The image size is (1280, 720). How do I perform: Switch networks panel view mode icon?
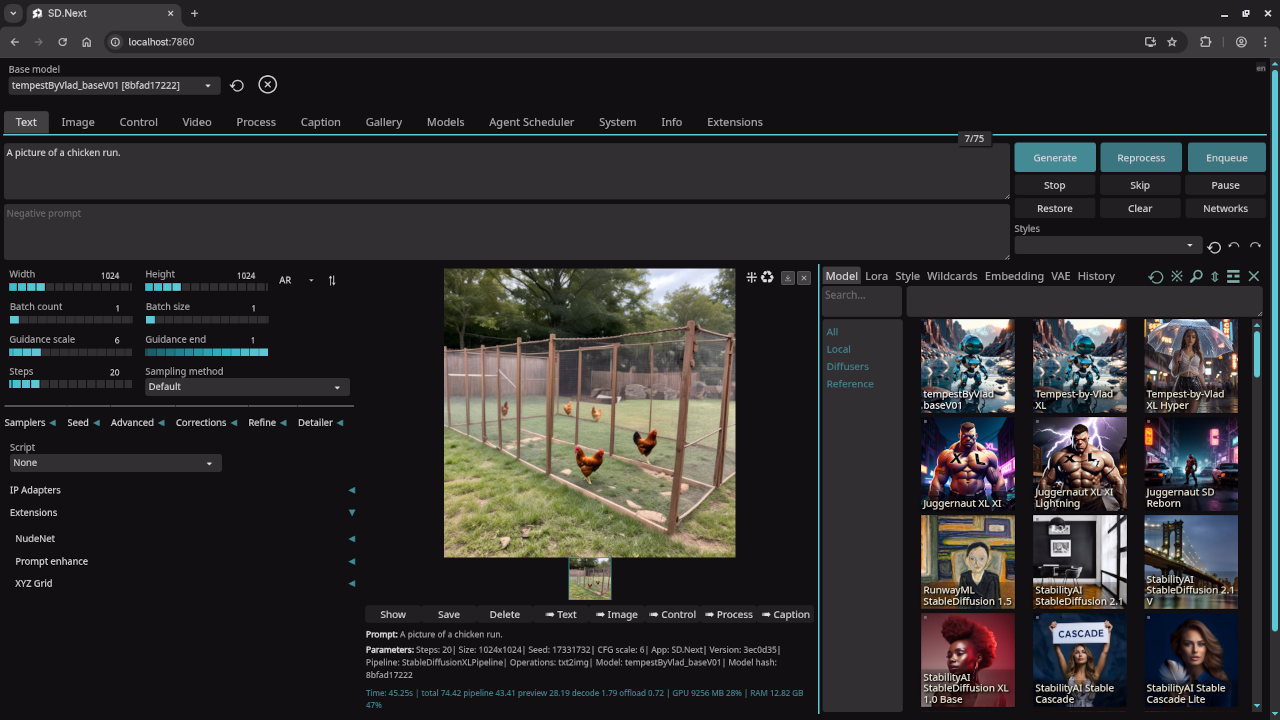(1234, 277)
